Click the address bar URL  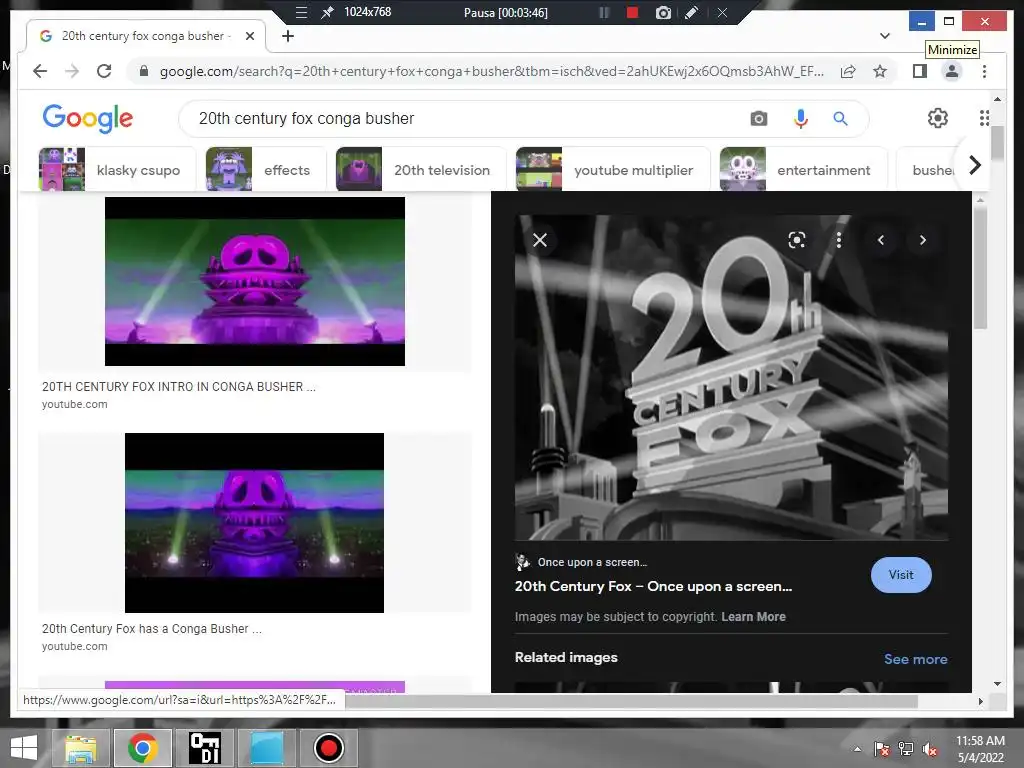[491, 71]
